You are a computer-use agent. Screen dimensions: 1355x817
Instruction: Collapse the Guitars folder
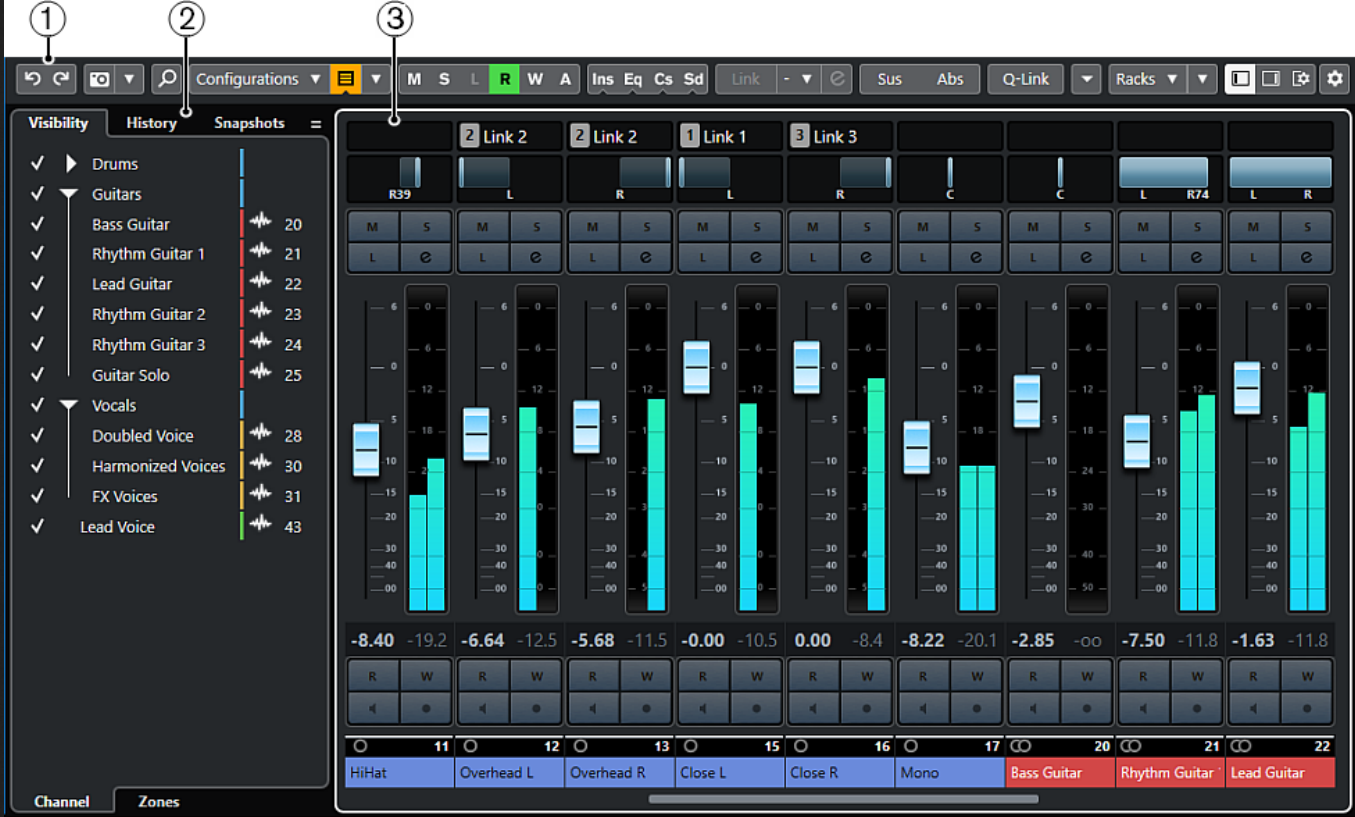coord(69,195)
